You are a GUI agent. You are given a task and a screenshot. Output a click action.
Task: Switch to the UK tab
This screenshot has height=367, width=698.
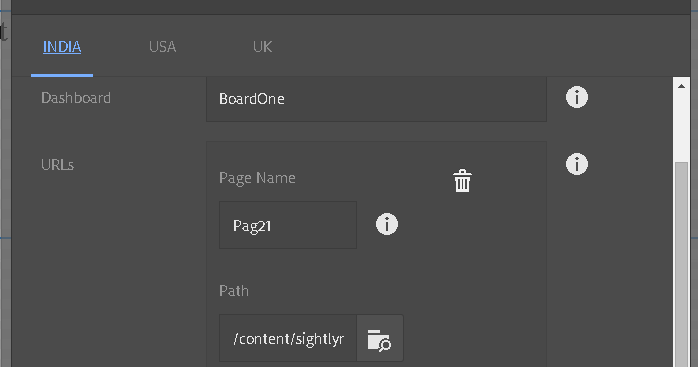point(262,47)
